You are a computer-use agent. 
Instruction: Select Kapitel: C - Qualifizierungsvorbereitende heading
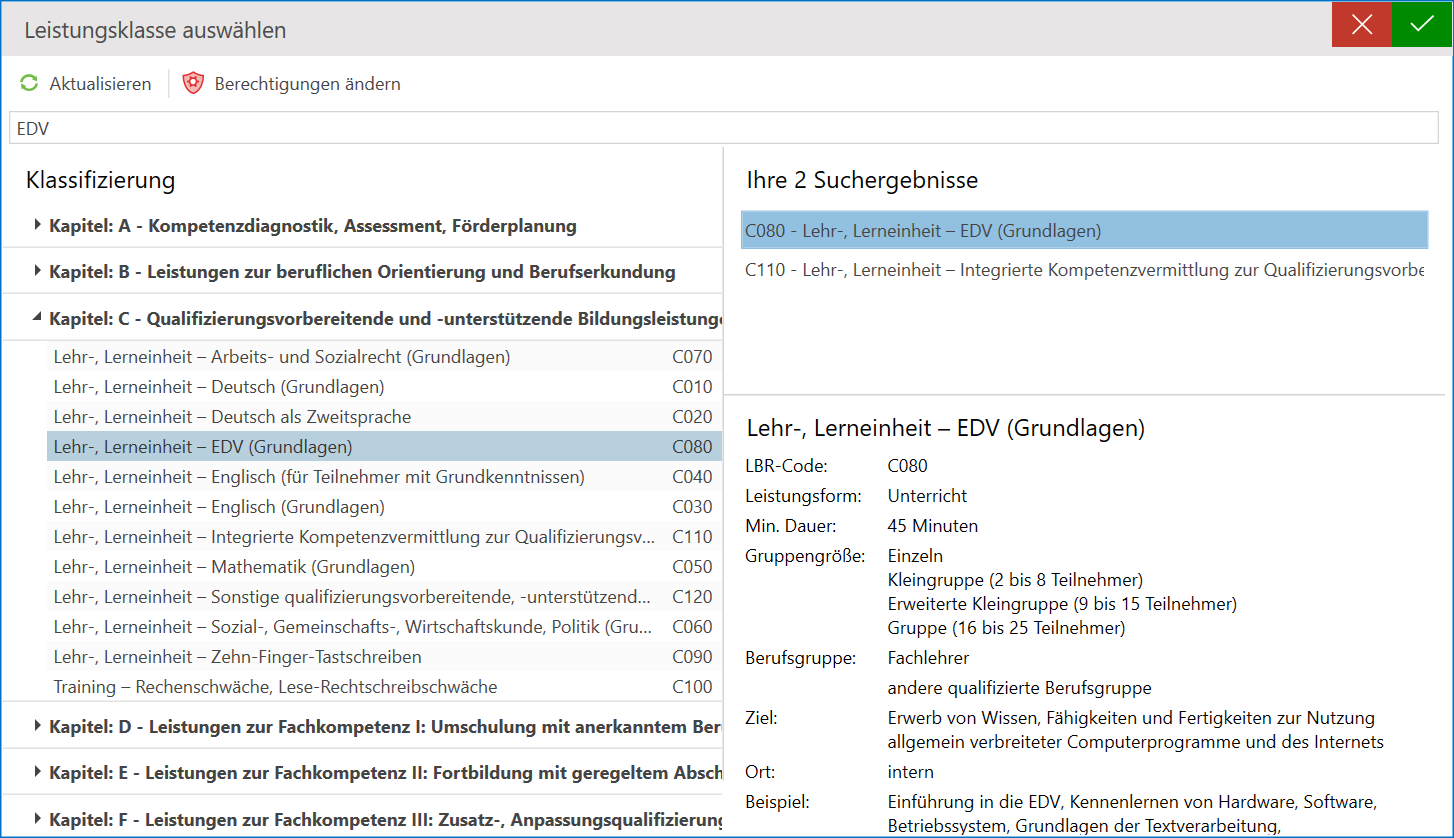tap(385, 319)
